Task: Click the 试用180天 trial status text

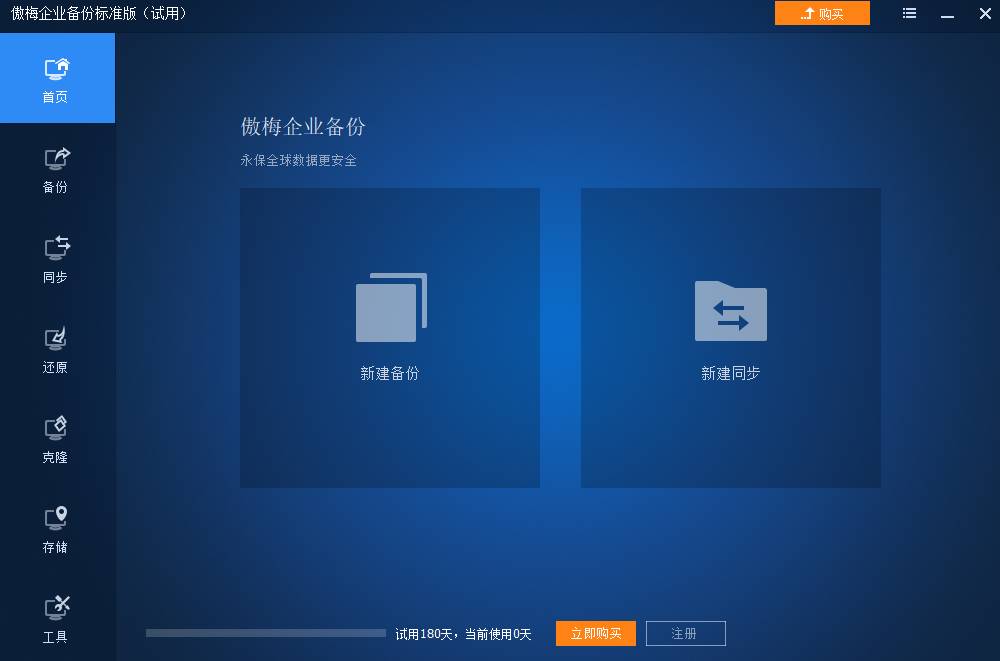Action: pos(463,634)
